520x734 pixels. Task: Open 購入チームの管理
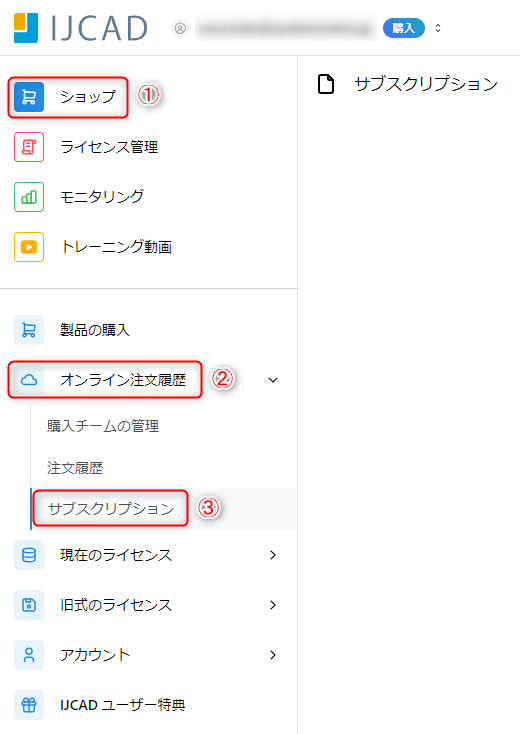click(103, 426)
